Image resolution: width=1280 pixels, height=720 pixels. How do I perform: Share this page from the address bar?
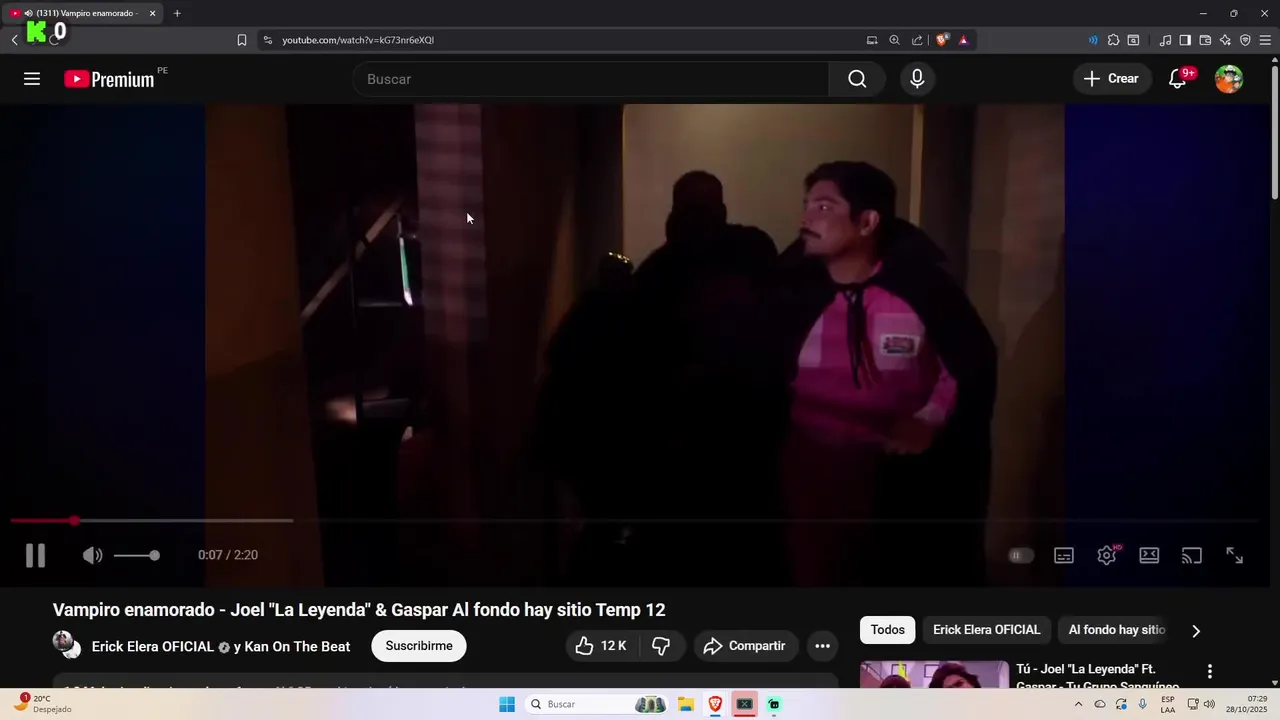click(x=917, y=40)
